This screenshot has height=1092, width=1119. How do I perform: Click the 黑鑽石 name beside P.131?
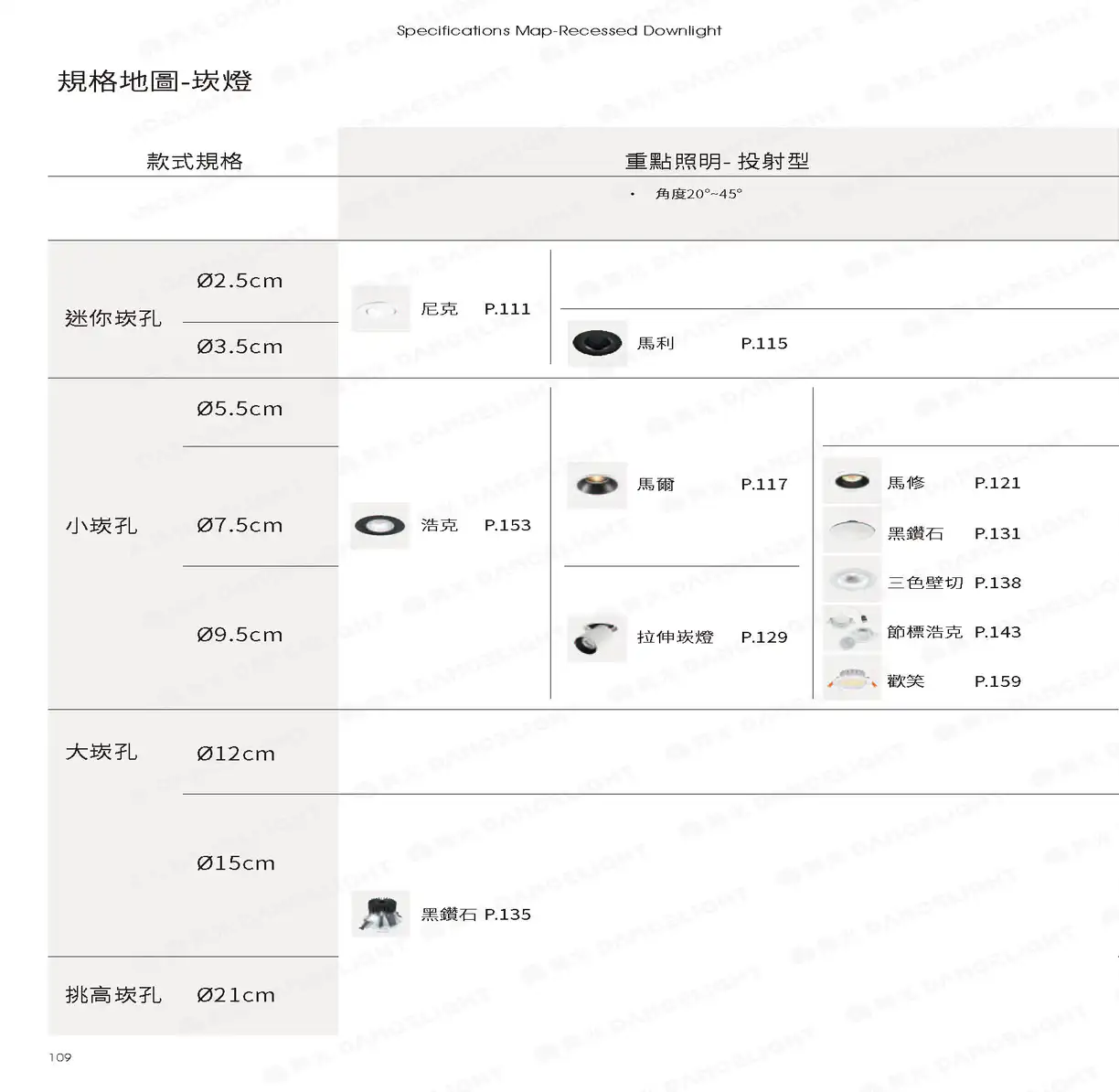tap(915, 533)
